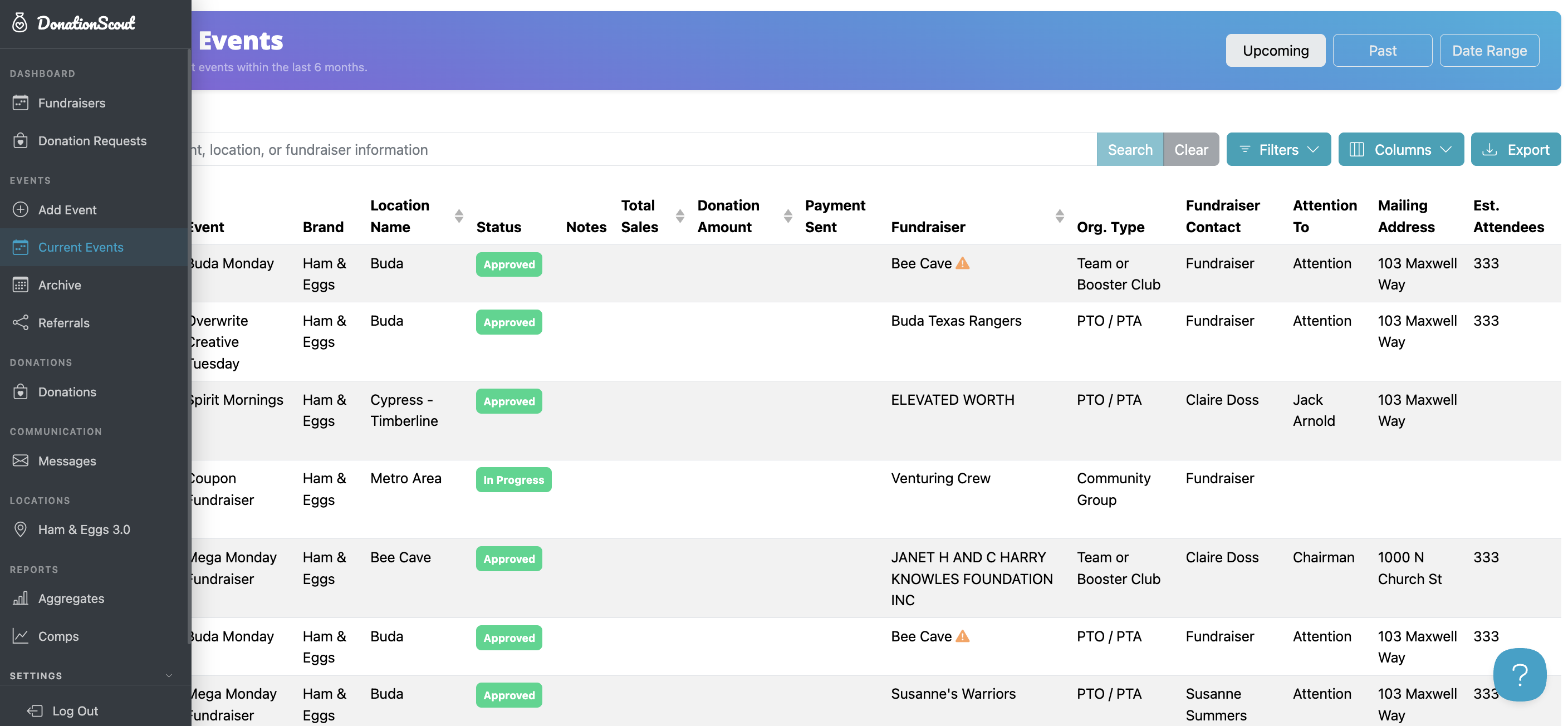Click Buda Texas Rangers fundraiser name
The width and height of the screenshot is (1568, 726).
(956, 321)
